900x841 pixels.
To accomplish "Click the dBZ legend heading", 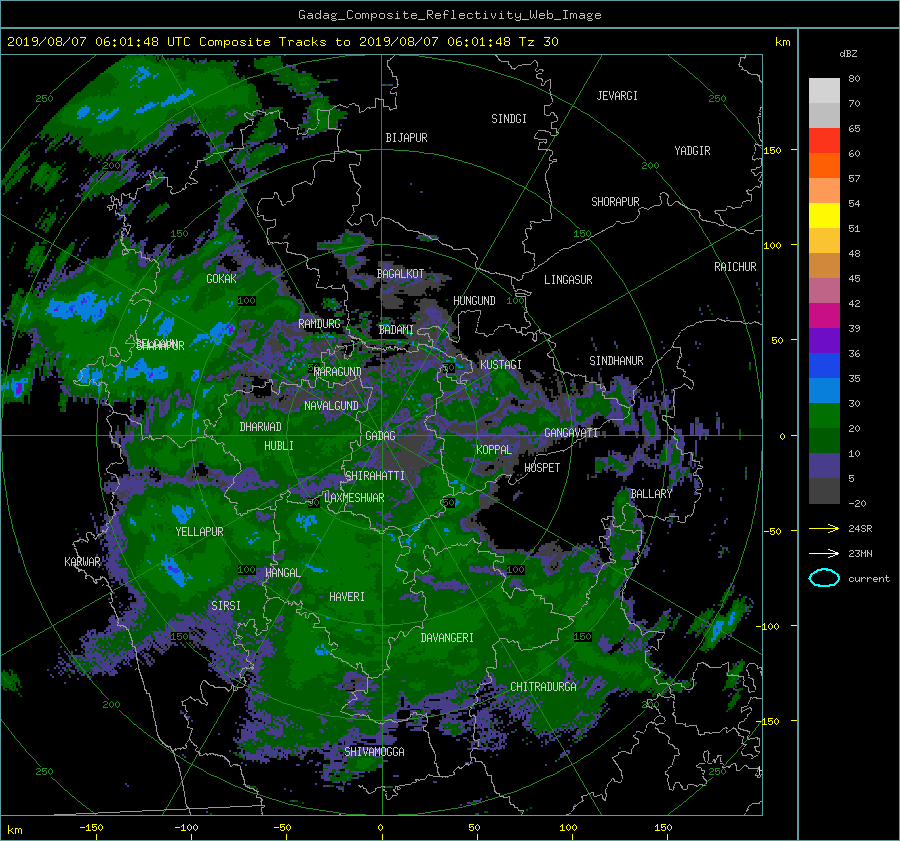I will [848, 54].
